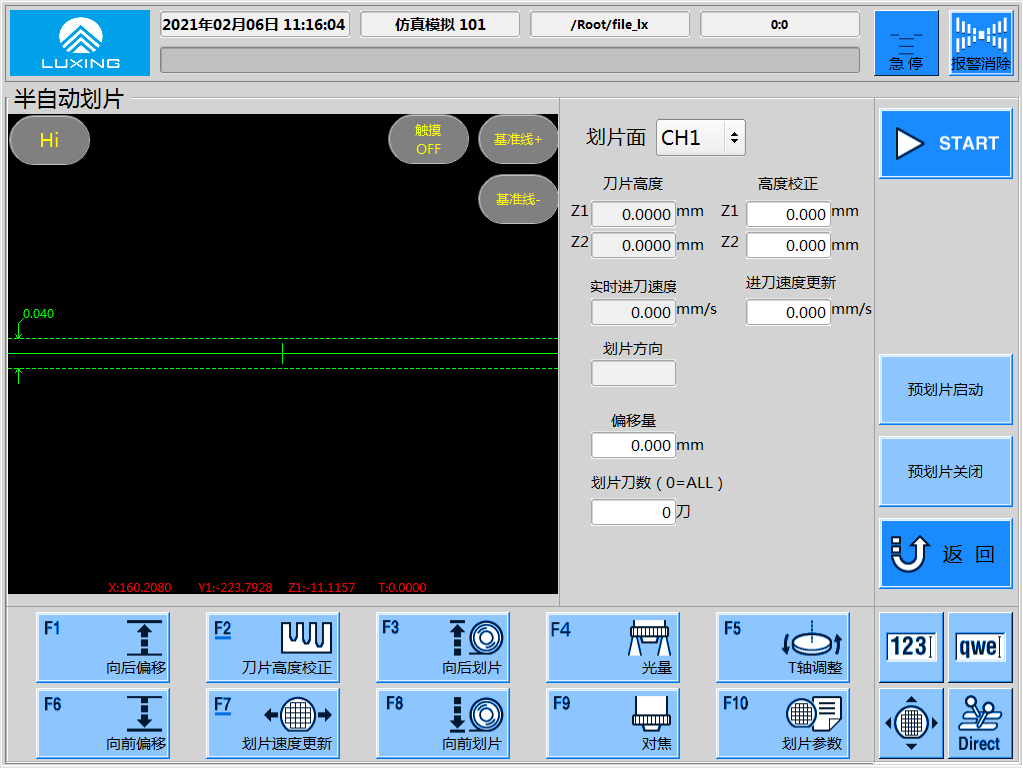Screen dimensions: 1023x768
Task: Click the 0:0 counter box
Action: (780, 25)
